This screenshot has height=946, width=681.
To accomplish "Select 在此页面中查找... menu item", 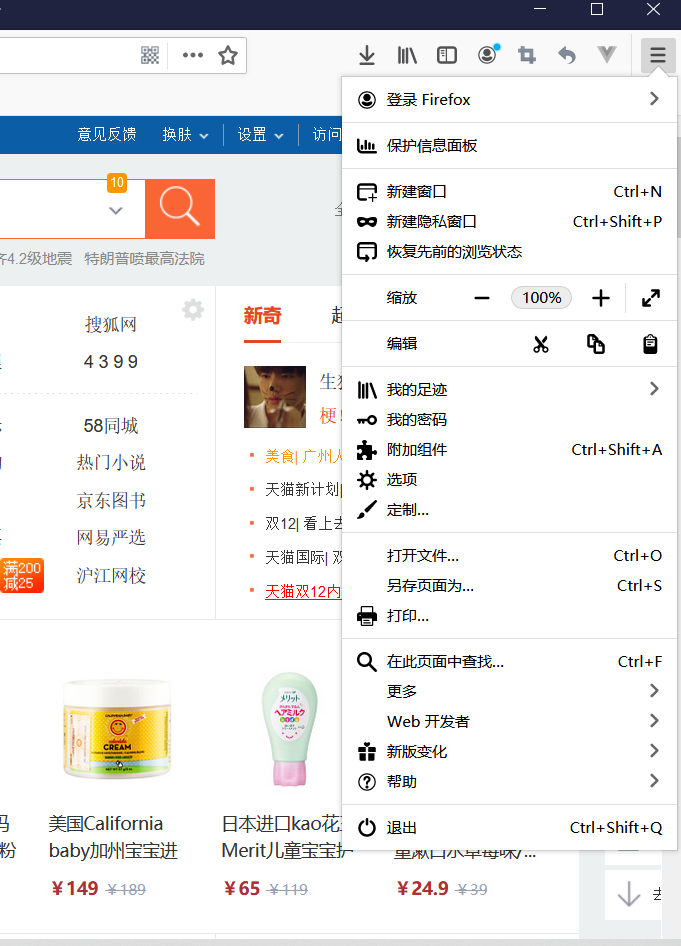I will point(509,662).
